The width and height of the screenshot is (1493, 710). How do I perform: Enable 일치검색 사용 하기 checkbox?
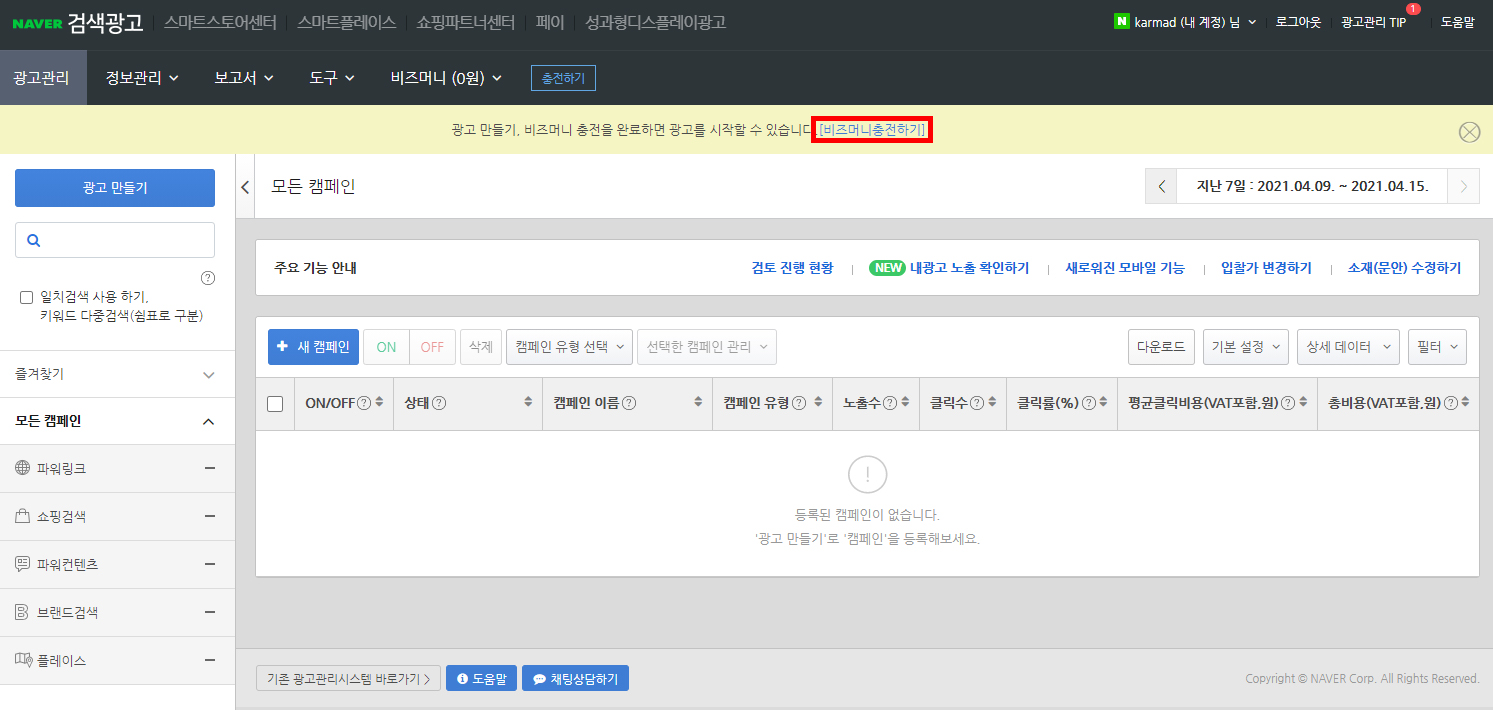pyautogui.click(x=27, y=297)
